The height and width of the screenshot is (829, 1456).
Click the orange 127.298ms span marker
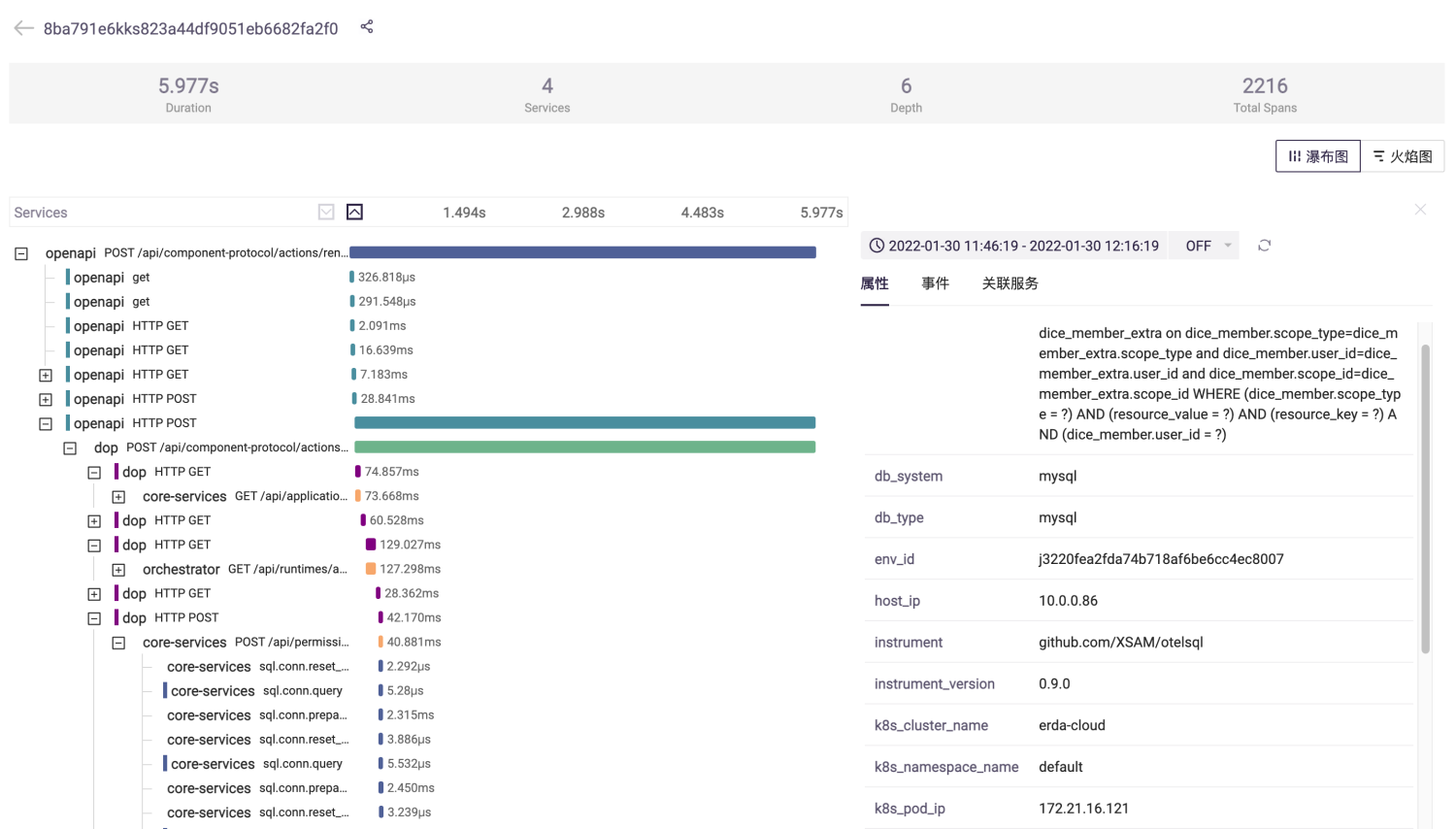click(x=371, y=569)
